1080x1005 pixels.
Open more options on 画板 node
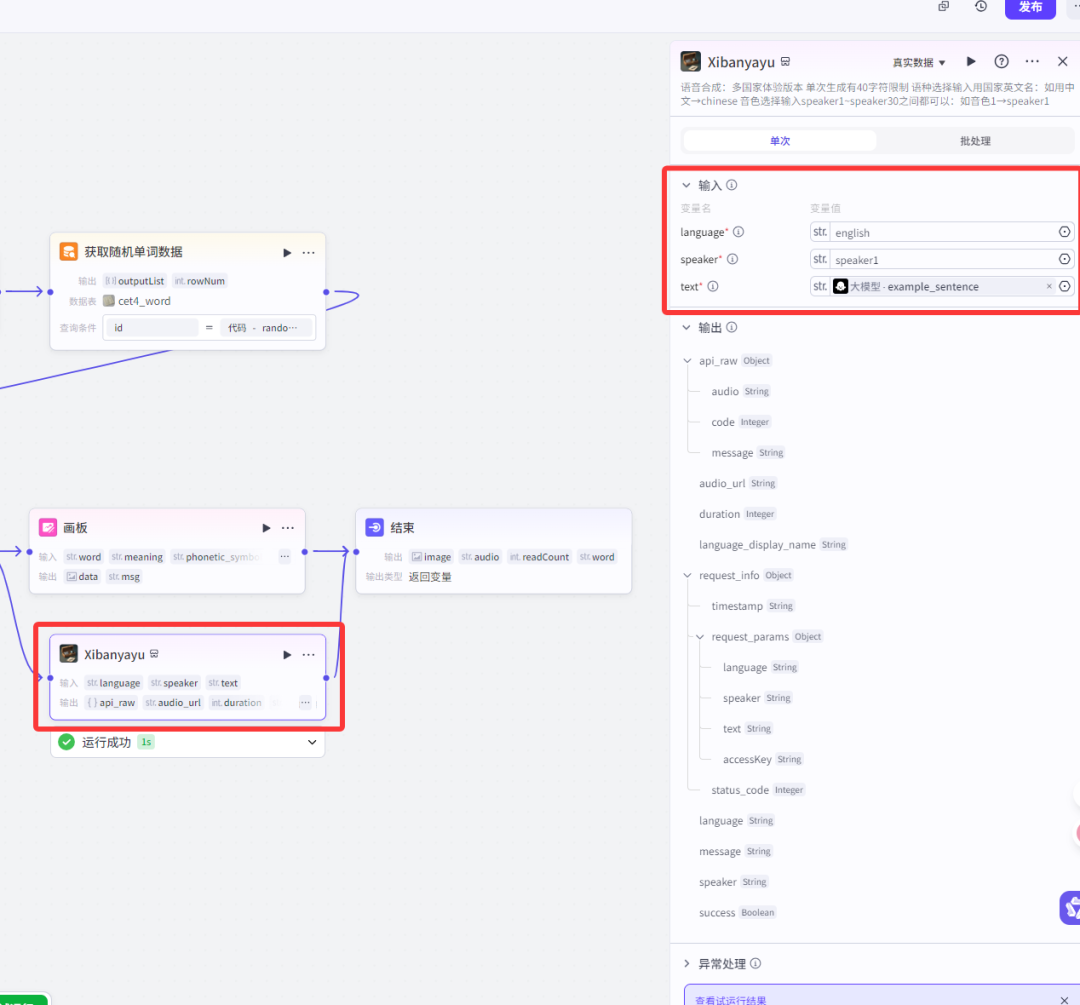tap(288, 528)
